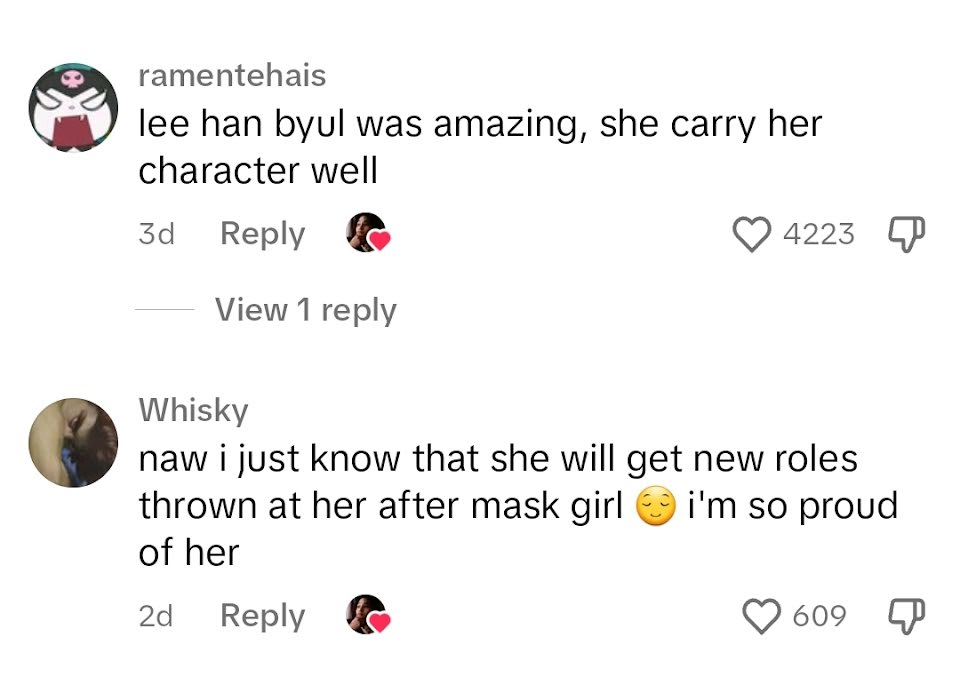Click the 4223 likes count
The image size is (960, 685).
pos(819,234)
